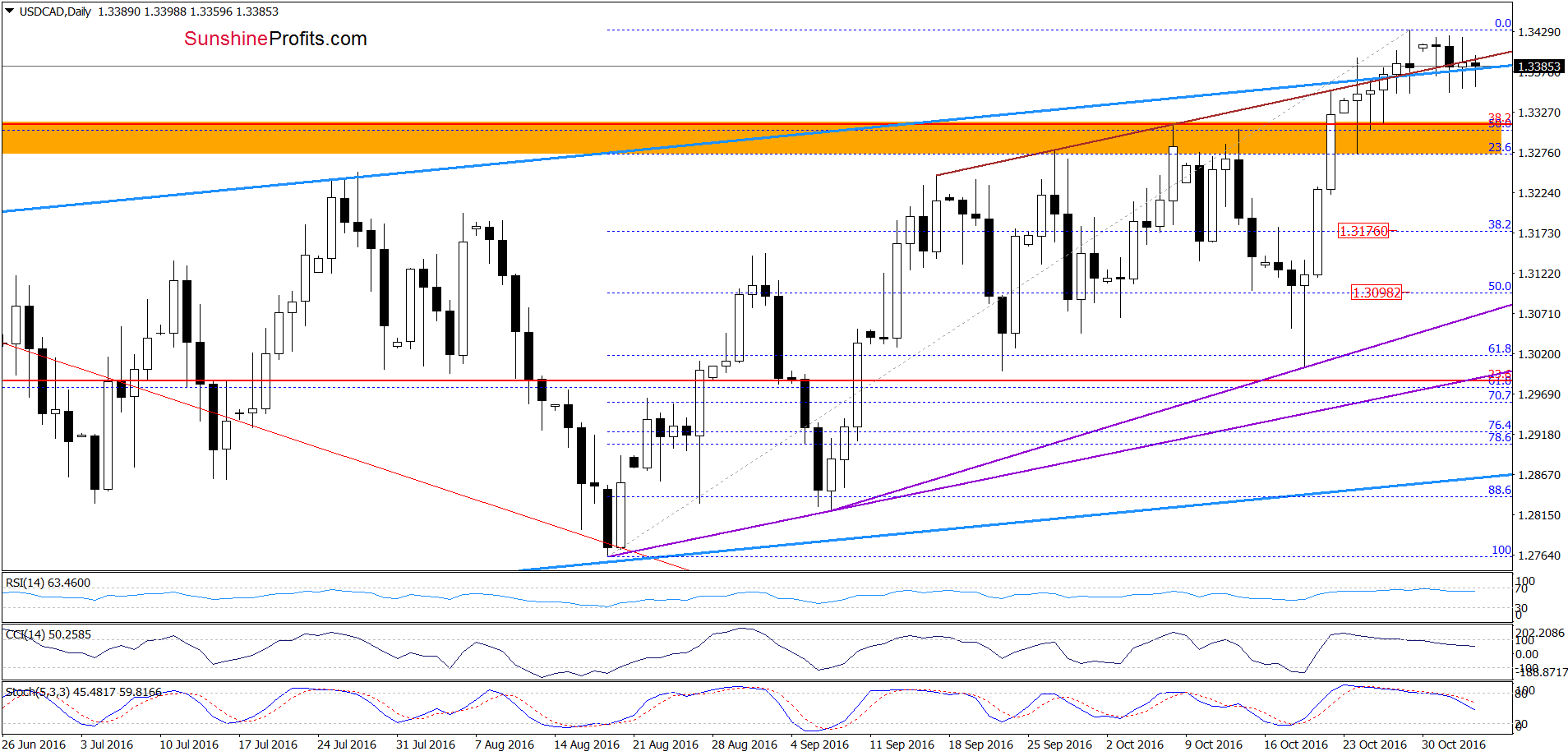Click the 30 Oct 2016 date label

[1454, 744]
